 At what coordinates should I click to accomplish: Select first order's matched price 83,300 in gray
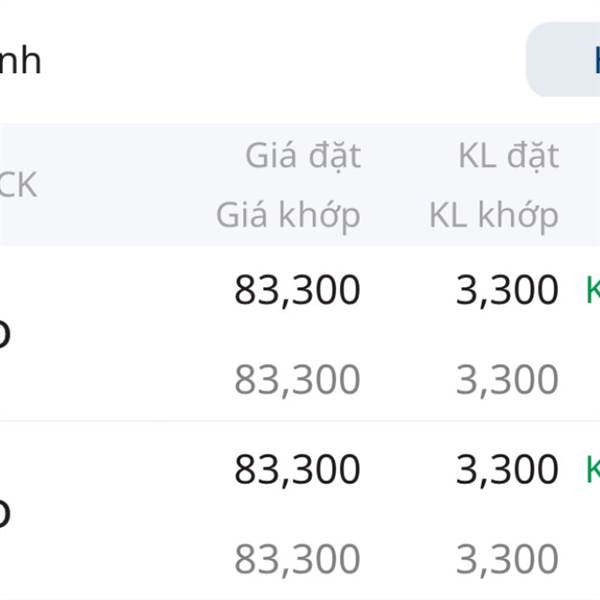coord(297,380)
